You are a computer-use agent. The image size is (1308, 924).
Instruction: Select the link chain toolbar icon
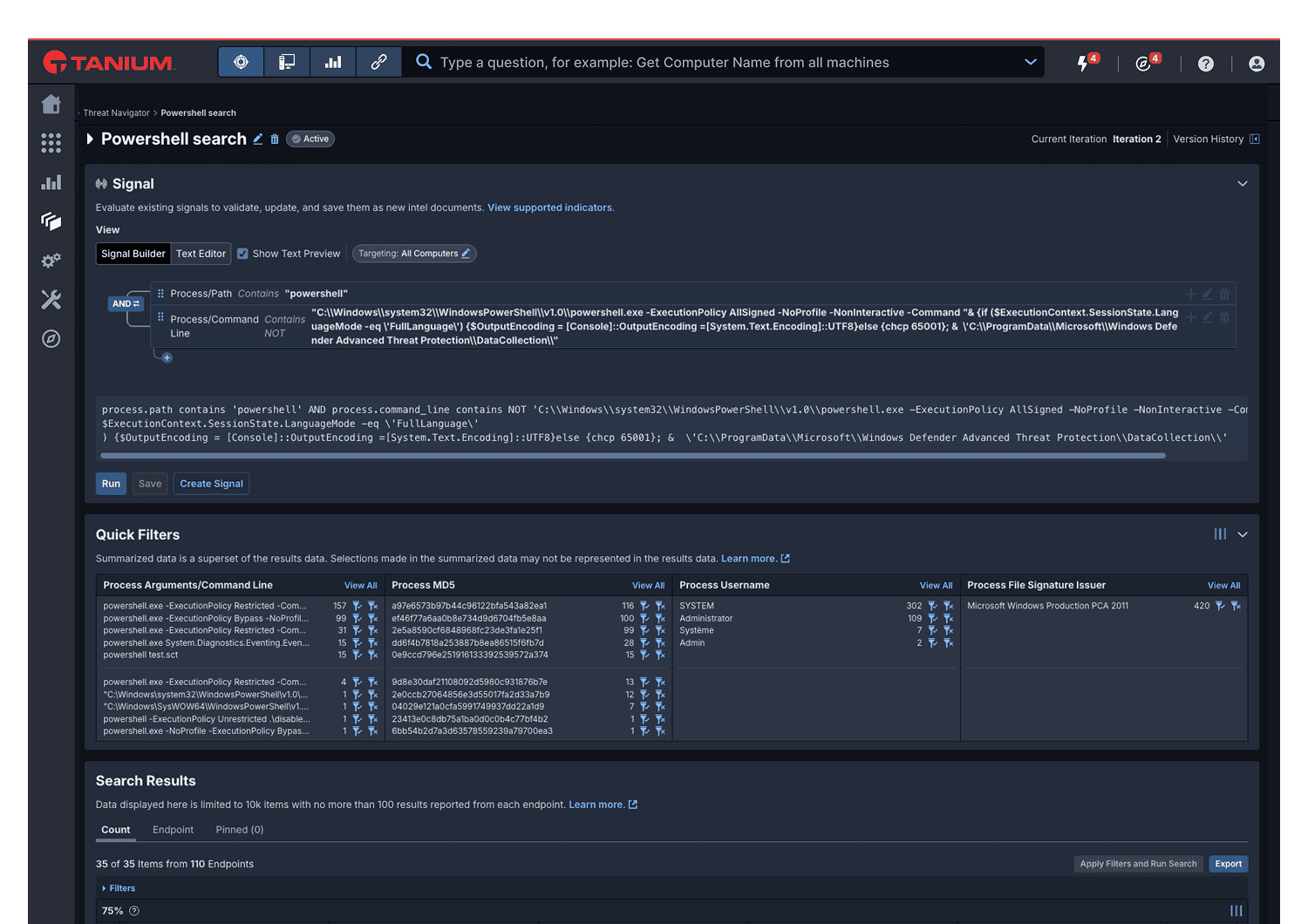(x=379, y=62)
